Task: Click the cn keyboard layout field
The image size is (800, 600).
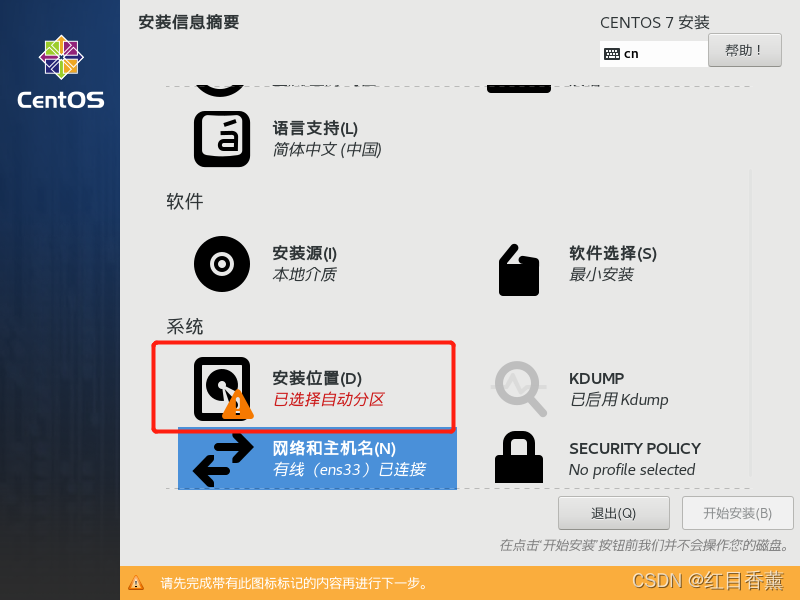Action: [654, 54]
